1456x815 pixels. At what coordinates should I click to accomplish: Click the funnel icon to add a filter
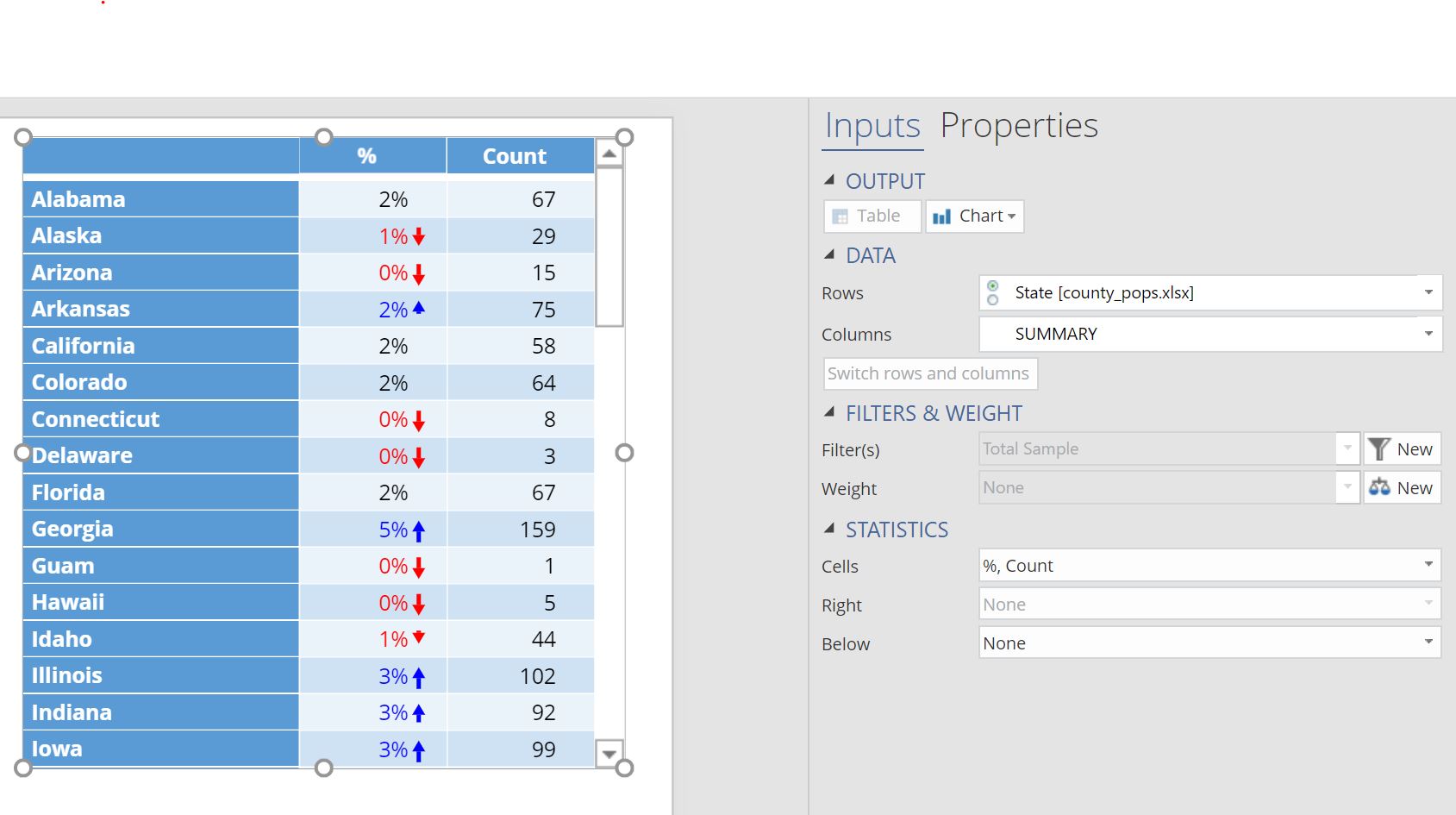1379,449
